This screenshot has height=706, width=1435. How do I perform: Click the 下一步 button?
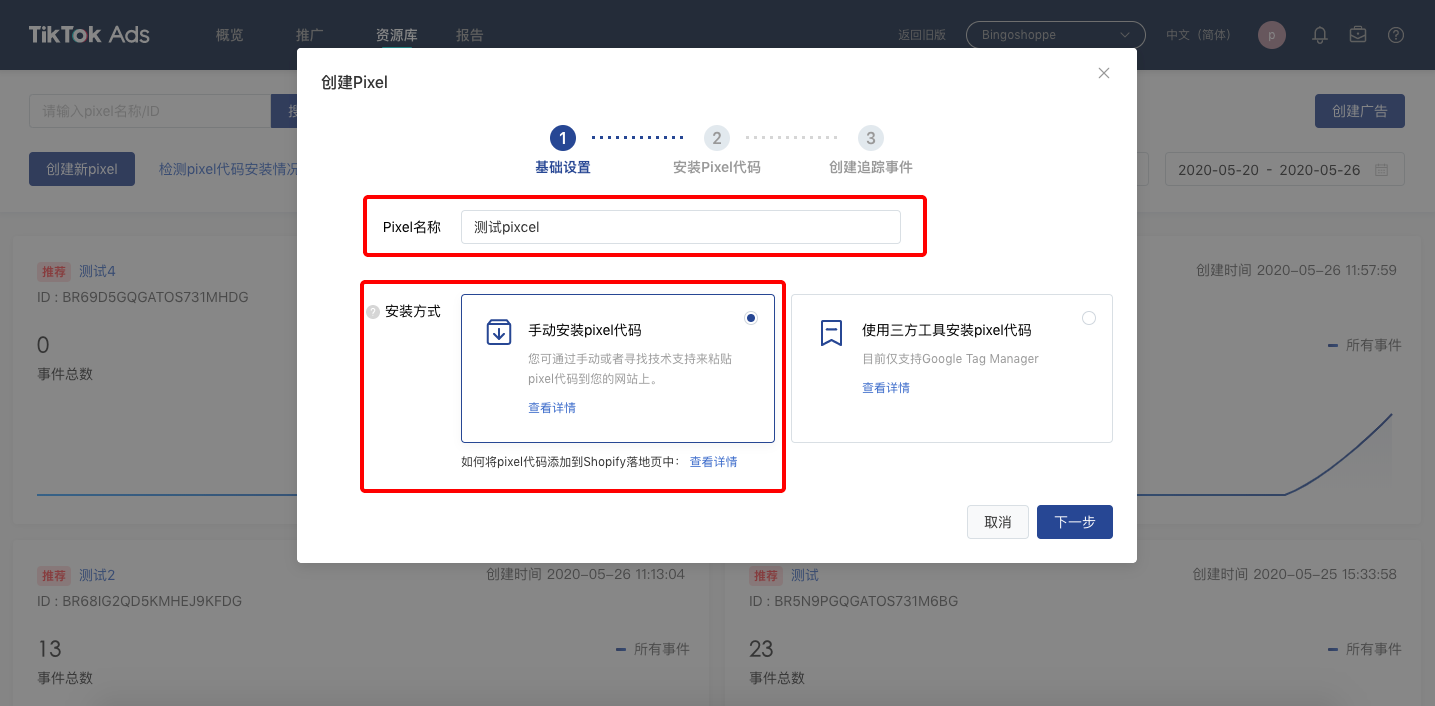tap(1074, 522)
